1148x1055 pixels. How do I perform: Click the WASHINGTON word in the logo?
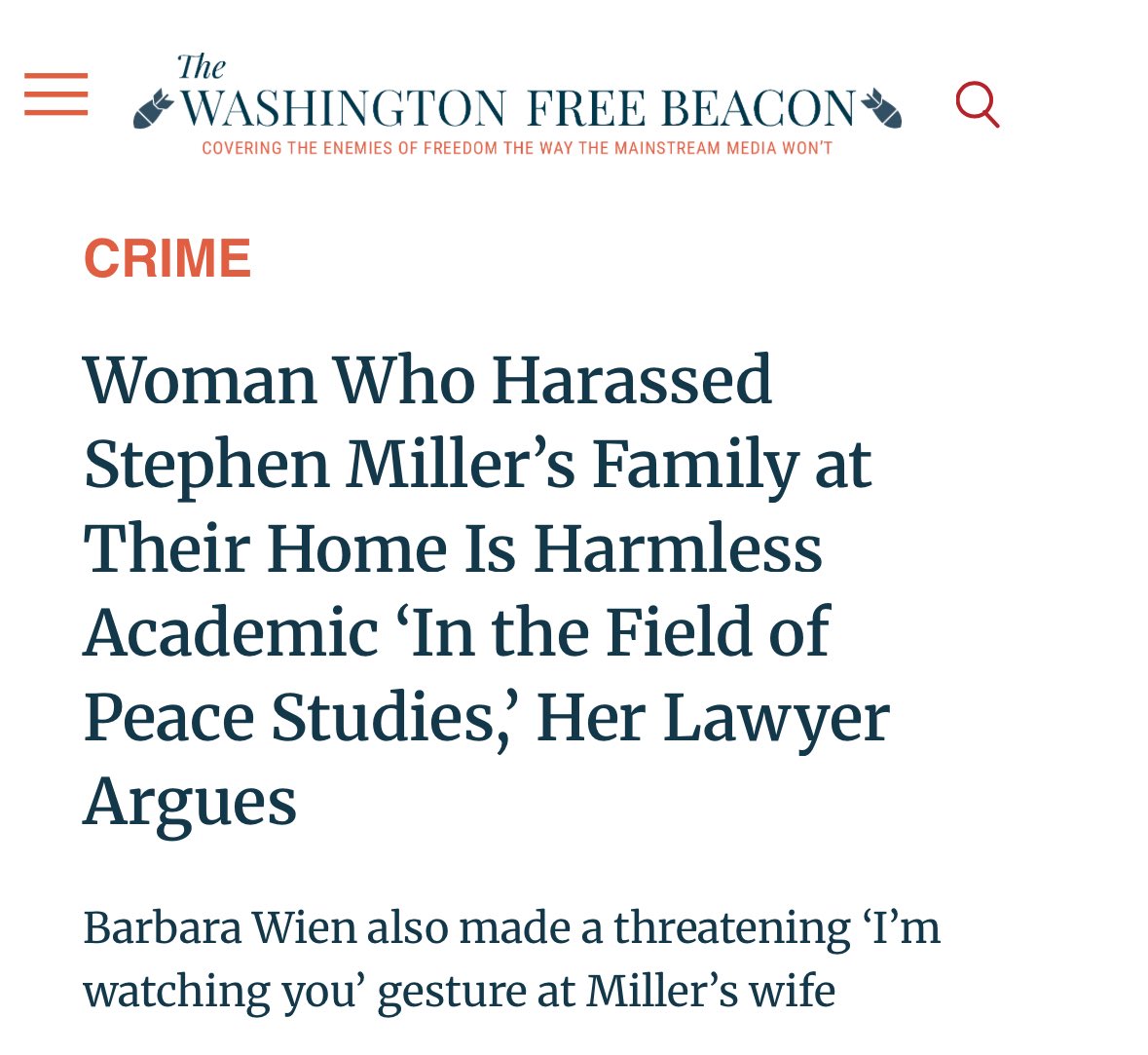click(x=344, y=108)
